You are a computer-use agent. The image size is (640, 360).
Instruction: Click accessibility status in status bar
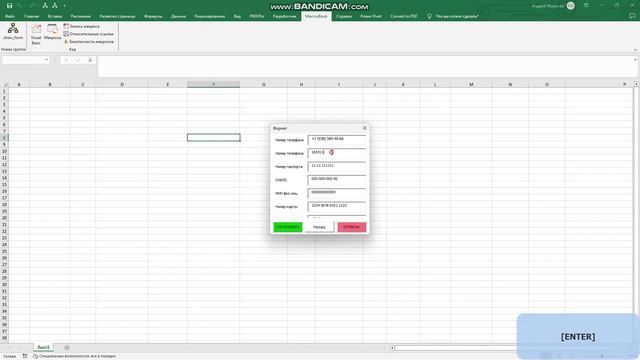(74, 356)
